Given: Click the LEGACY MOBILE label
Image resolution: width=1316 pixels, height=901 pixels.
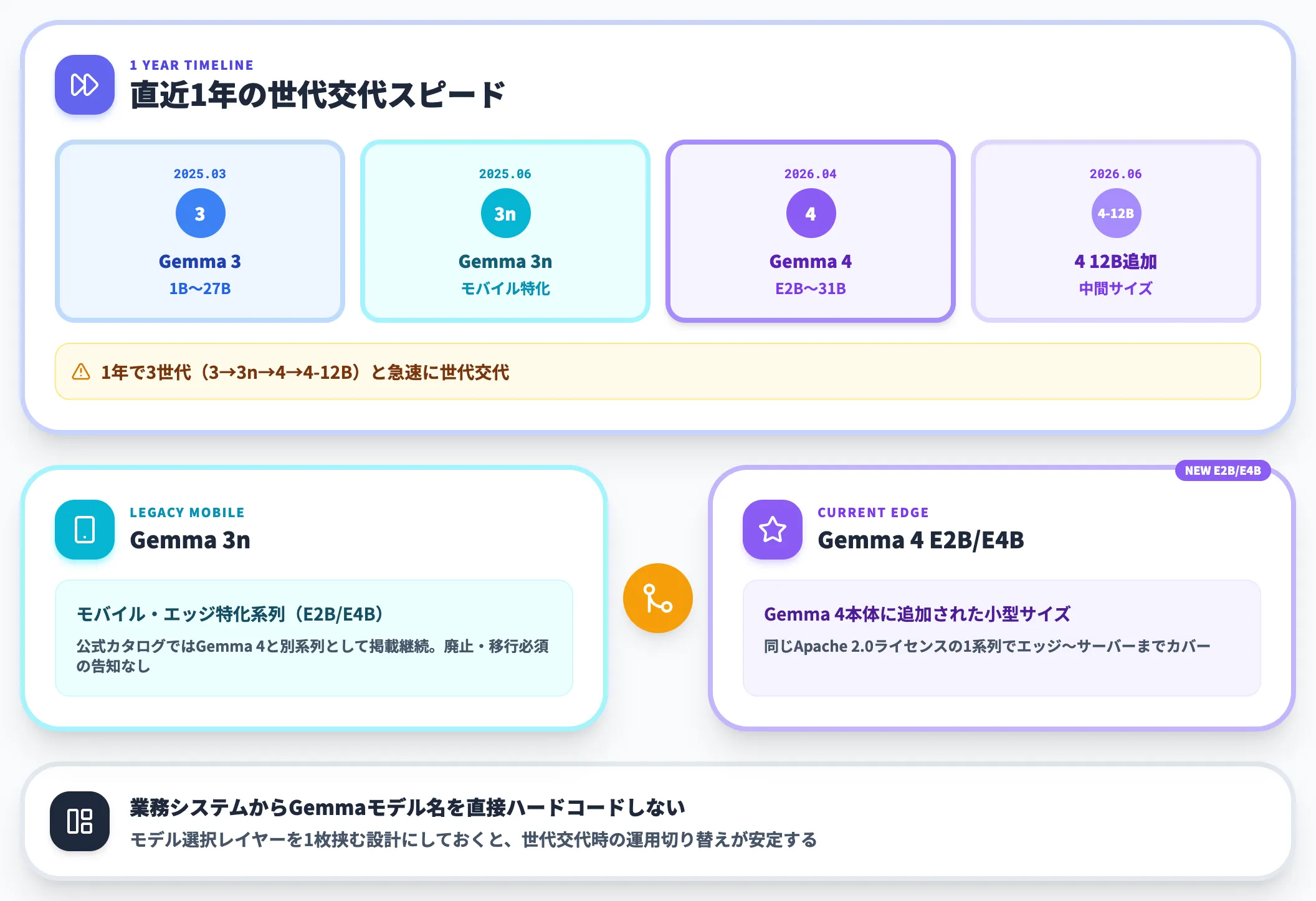Looking at the screenshot, I should [187, 513].
